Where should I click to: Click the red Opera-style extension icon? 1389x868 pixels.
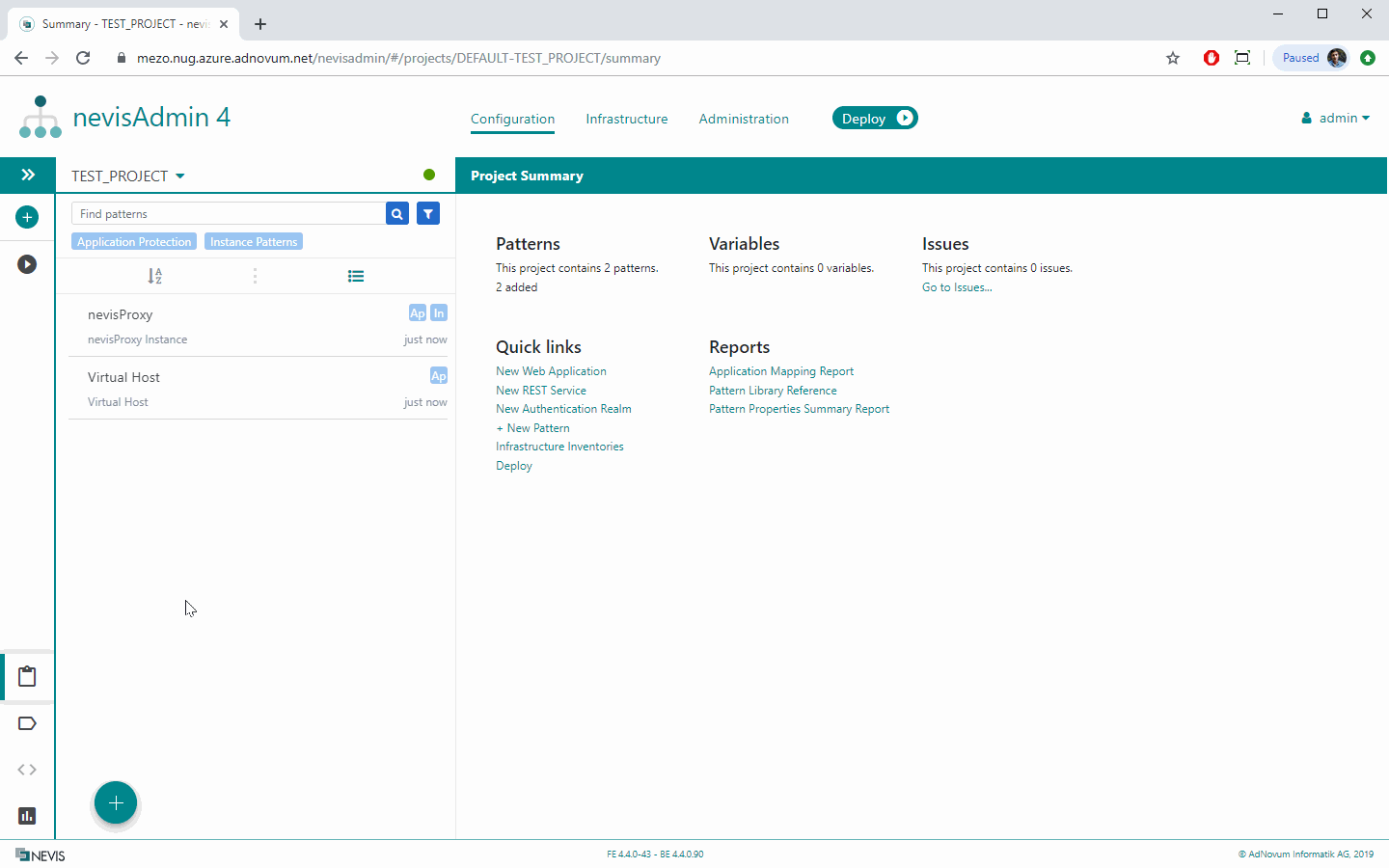[1212, 58]
